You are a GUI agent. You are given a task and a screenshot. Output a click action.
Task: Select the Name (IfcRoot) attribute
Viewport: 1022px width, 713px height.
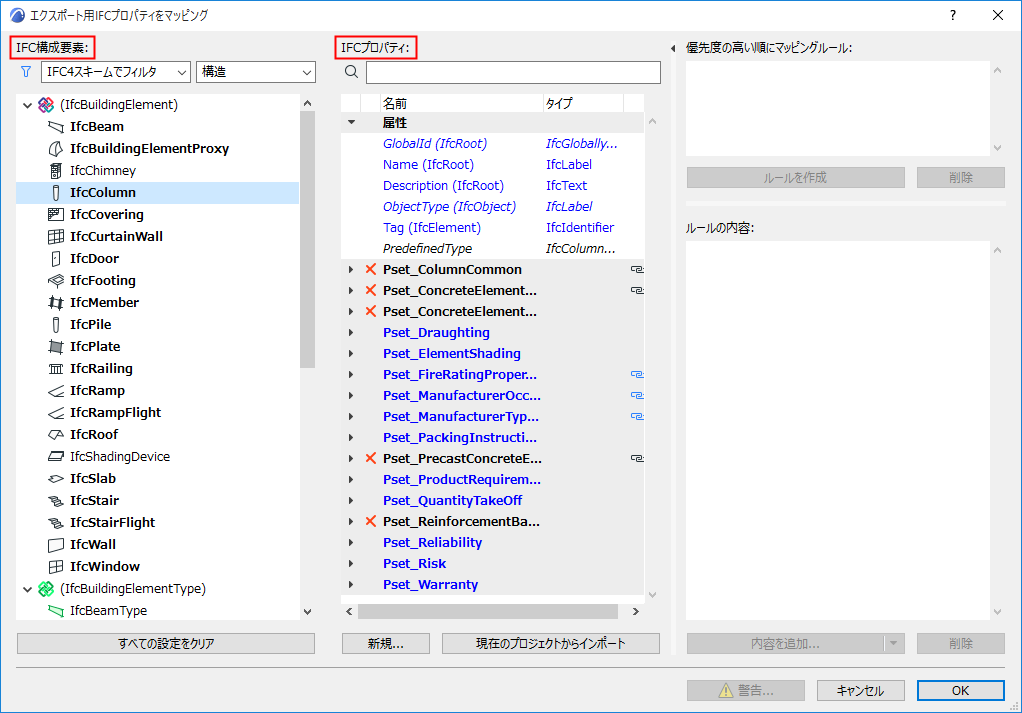click(x=428, y=165)
